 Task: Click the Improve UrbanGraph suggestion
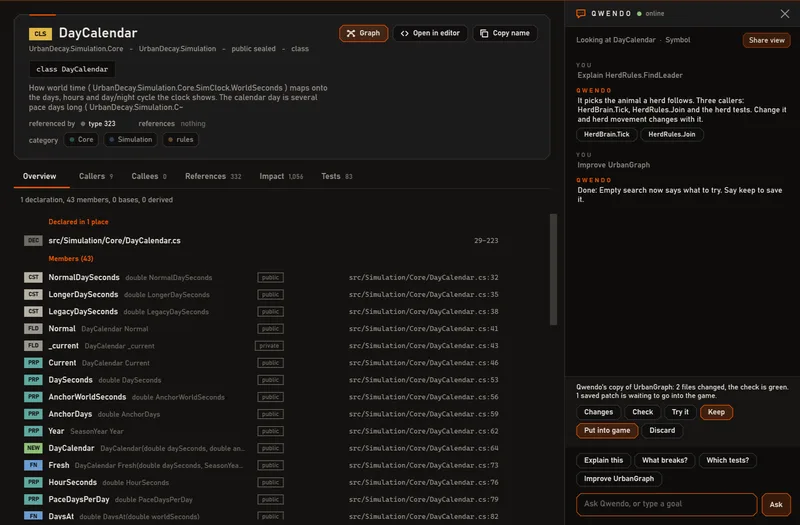618,479
